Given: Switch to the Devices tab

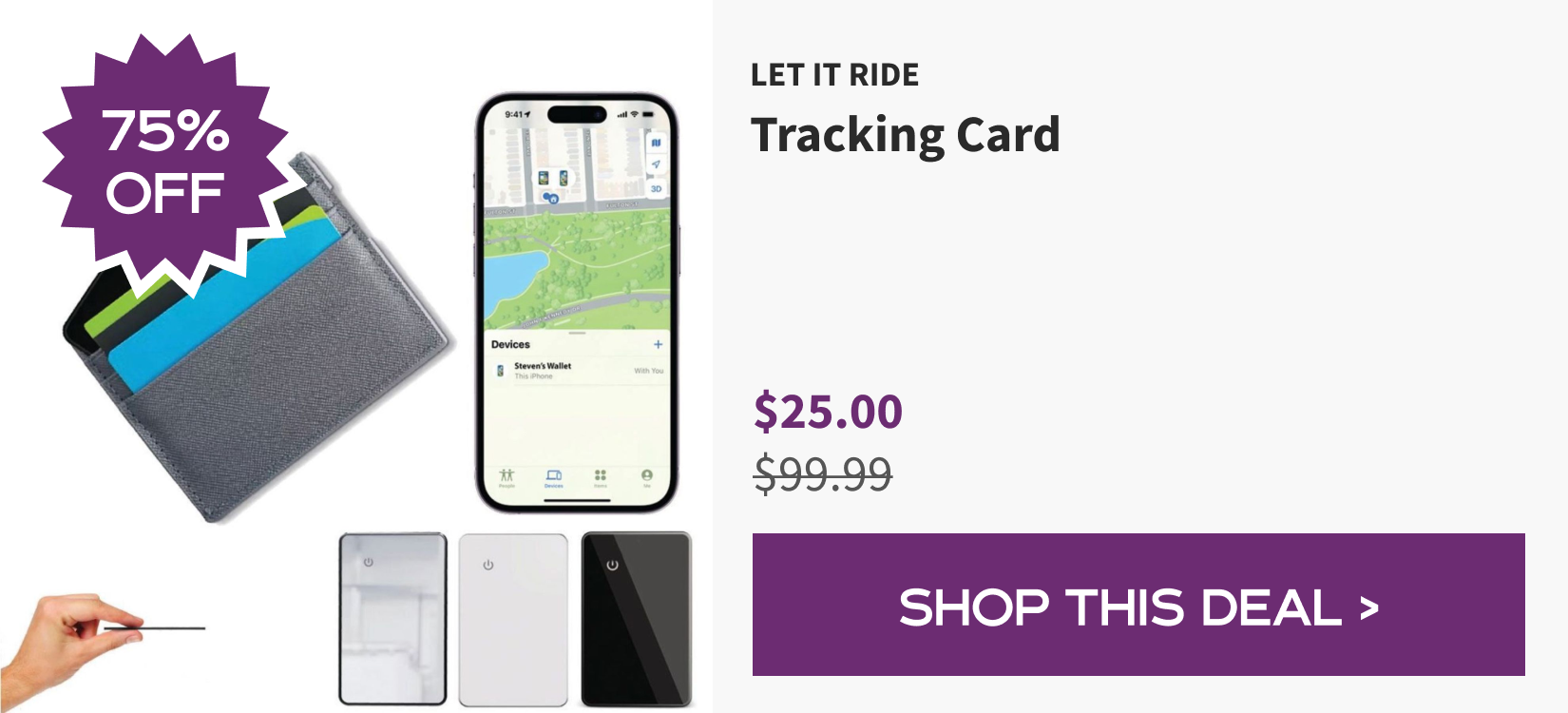Looking at the screenshot, I should (x=553, y=477).
